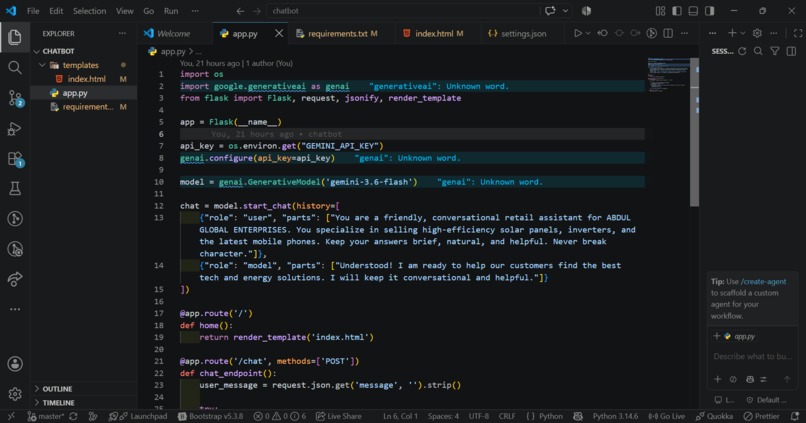Open editor more actions ellipsis
806x423 pixels.
pyautogui.click(x=684, y=33)
